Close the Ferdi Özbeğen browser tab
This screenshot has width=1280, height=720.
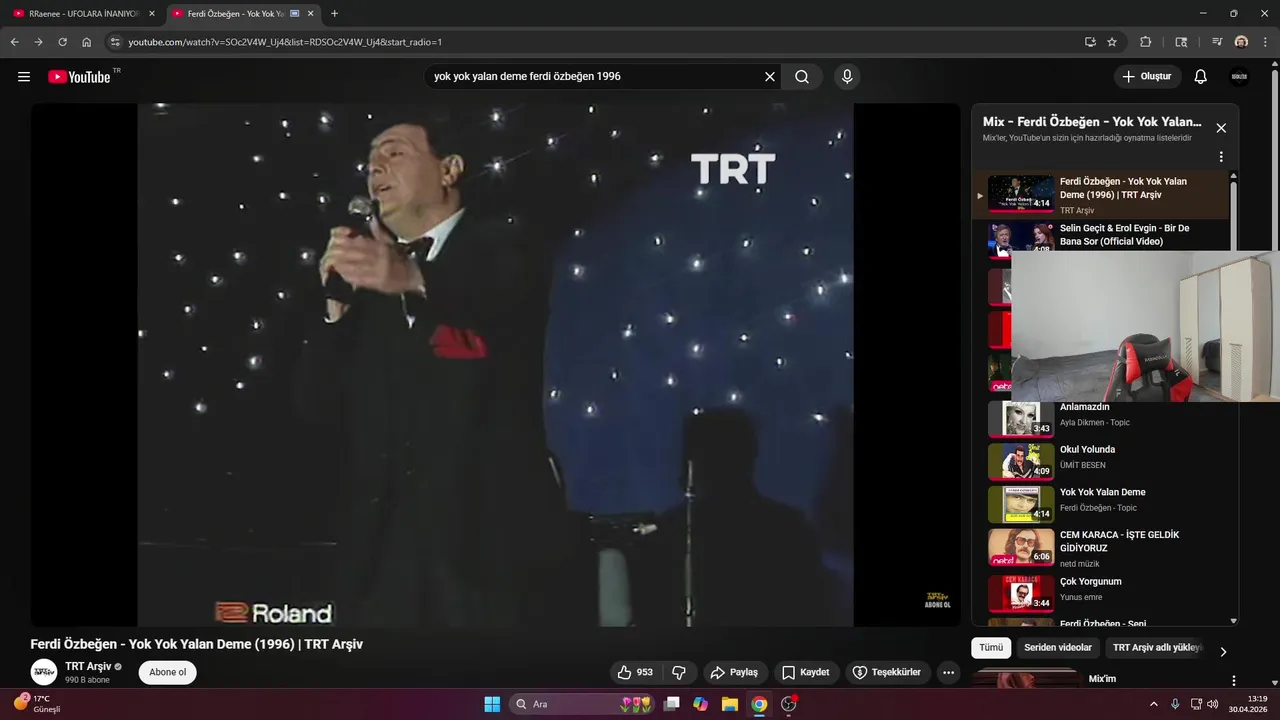(x=311, y=14)
